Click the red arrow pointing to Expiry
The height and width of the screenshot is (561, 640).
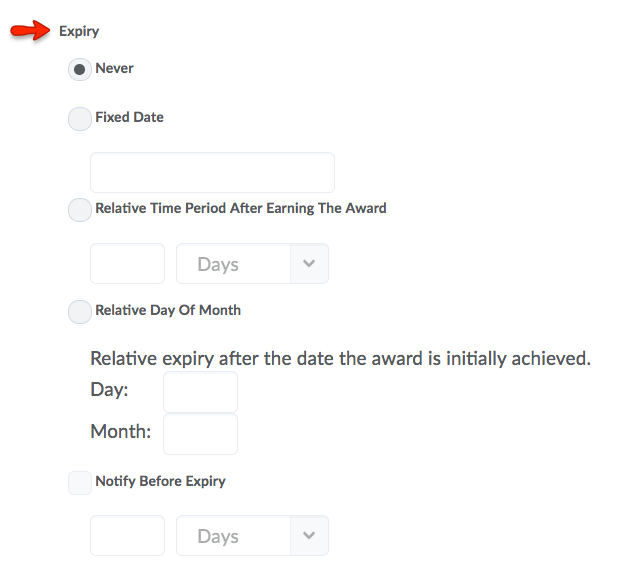tap(30, 31)
